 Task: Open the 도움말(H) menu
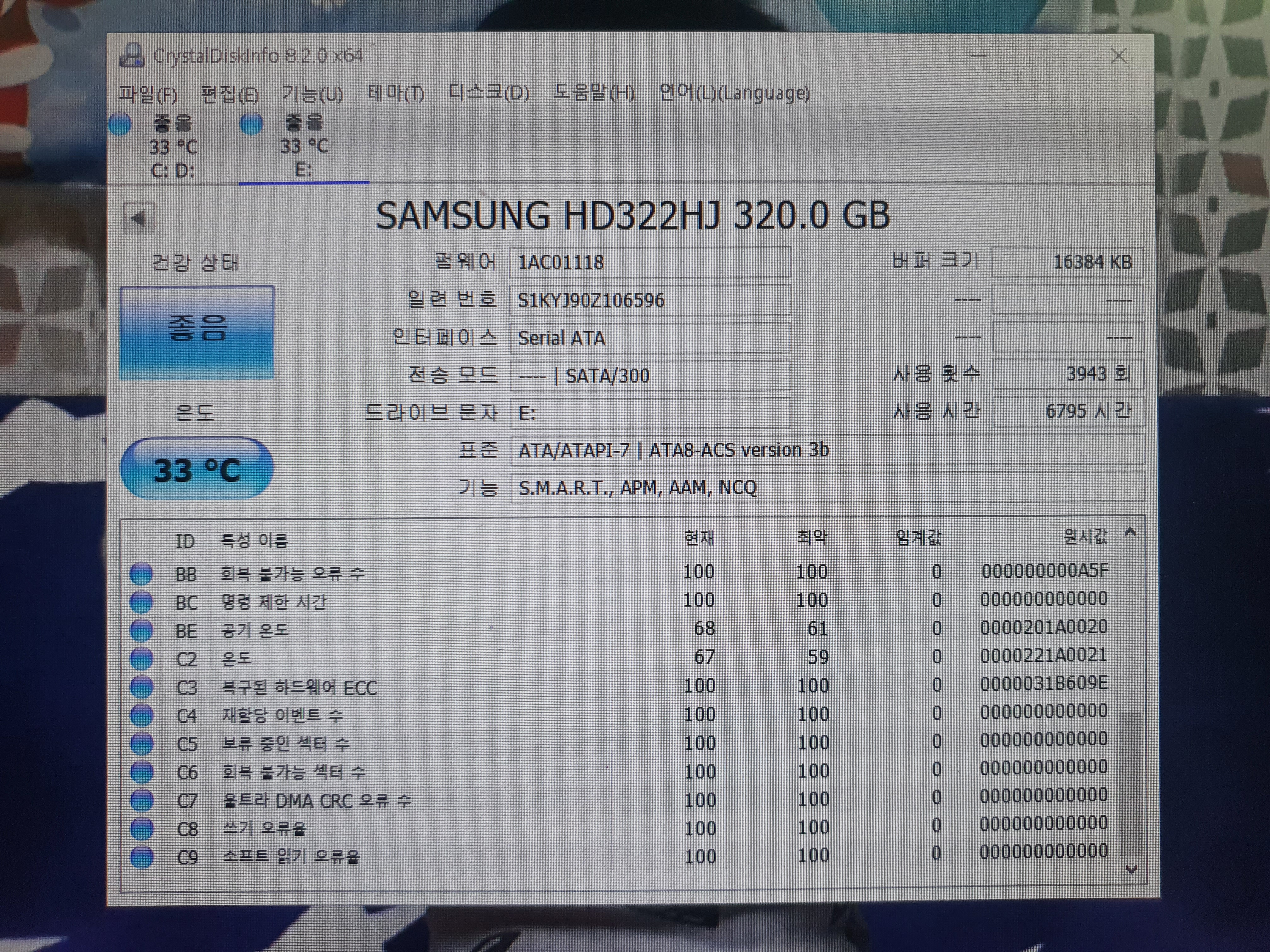(x=594, y=92)
